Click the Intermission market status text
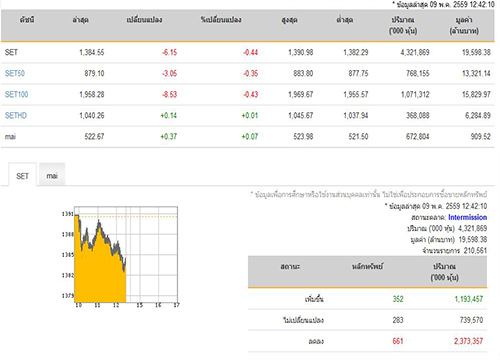 pyautogui.click(x=467, y=217)
